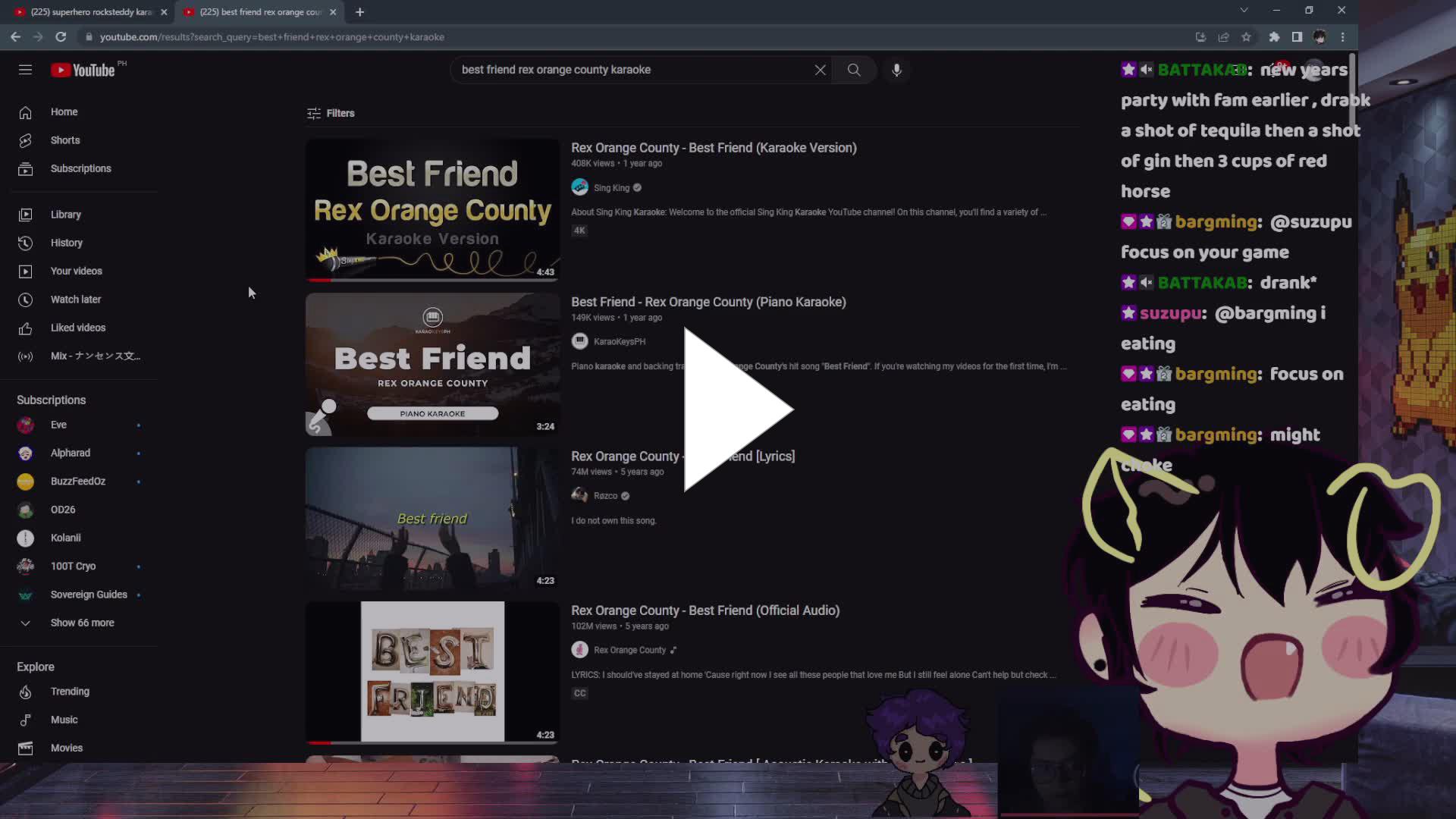1456x819 pixels.
Task: Open the Filters panel
Action: click(331, 113)
